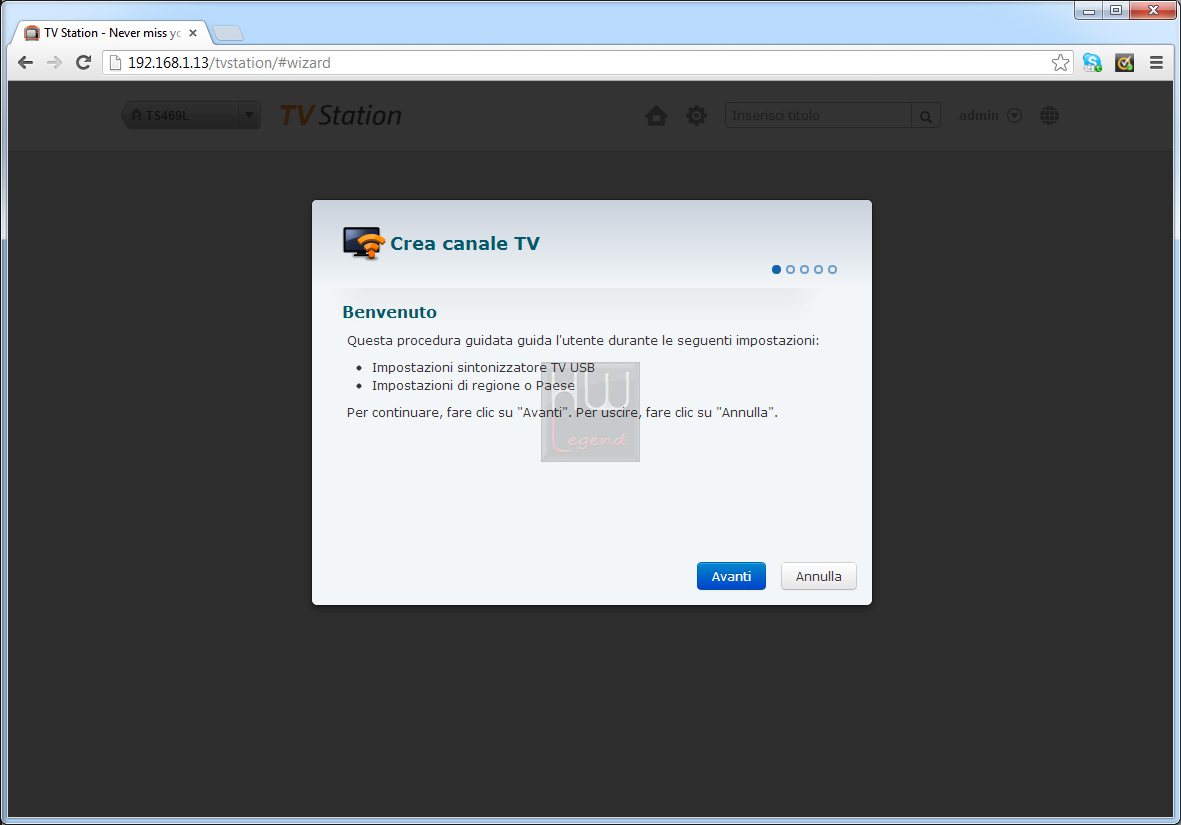Click the 'Crea canale TV' wizard title
Image resolution: width=1181 pixels, height=825 pixels.
click(x=465, y=243)
